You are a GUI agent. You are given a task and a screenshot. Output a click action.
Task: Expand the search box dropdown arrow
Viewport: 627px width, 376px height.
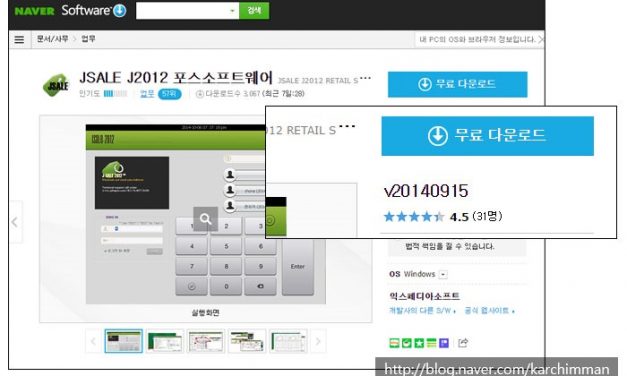pyautogui.click(x=232, y=11)
